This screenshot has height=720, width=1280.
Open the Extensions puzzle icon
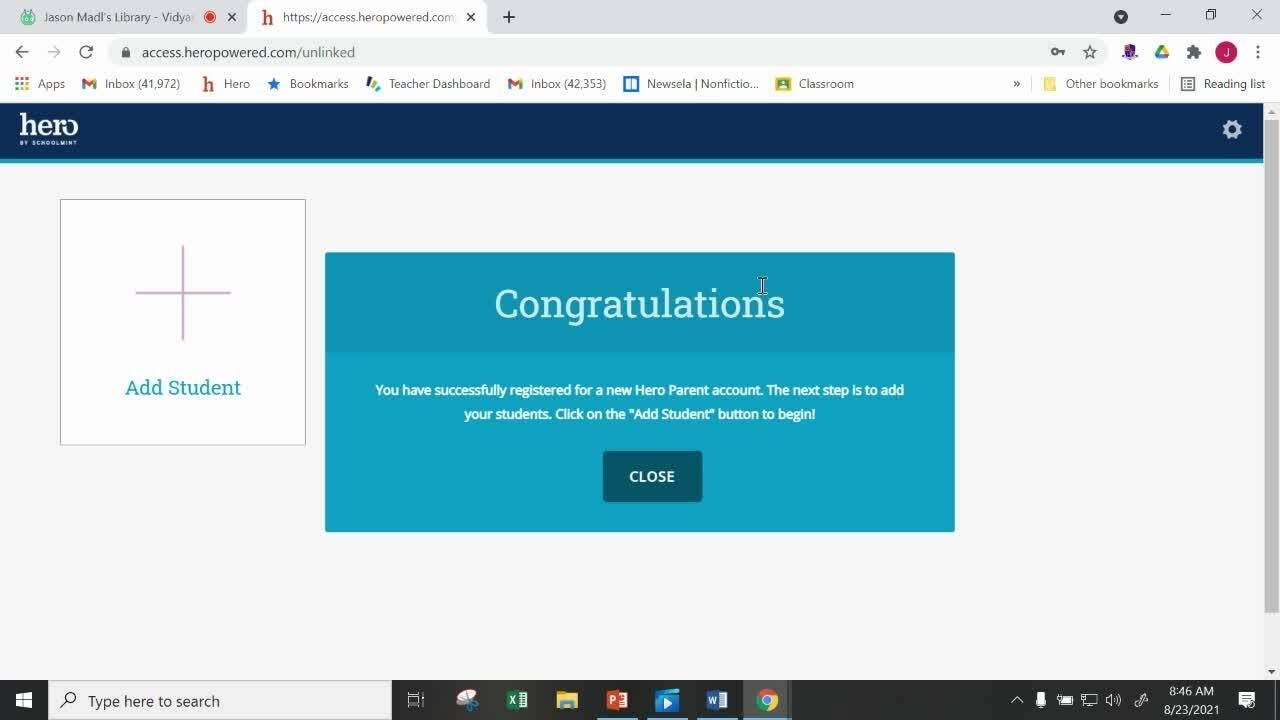coord(1194,52)
